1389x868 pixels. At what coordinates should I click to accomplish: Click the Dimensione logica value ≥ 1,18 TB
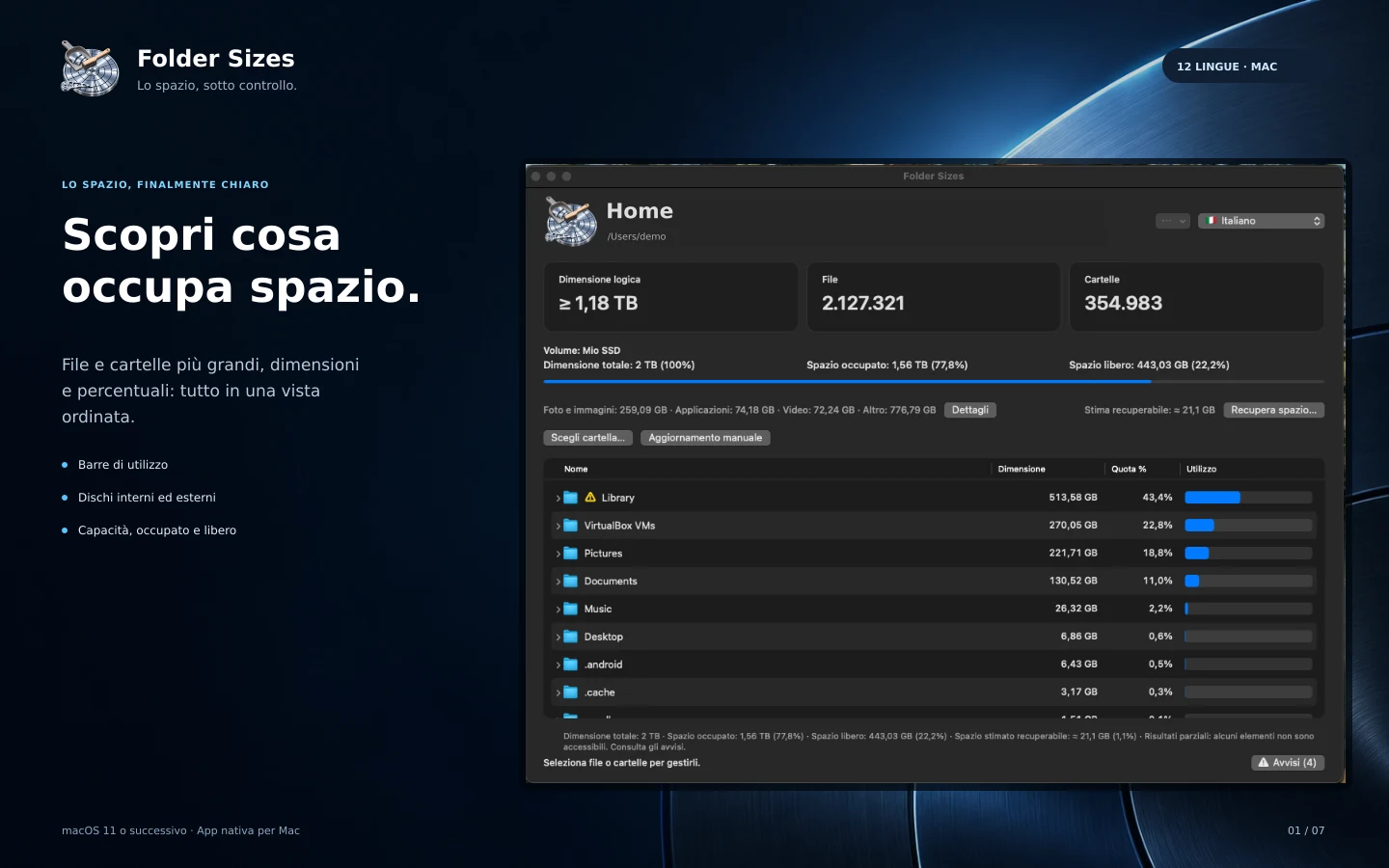pos(598,303)
